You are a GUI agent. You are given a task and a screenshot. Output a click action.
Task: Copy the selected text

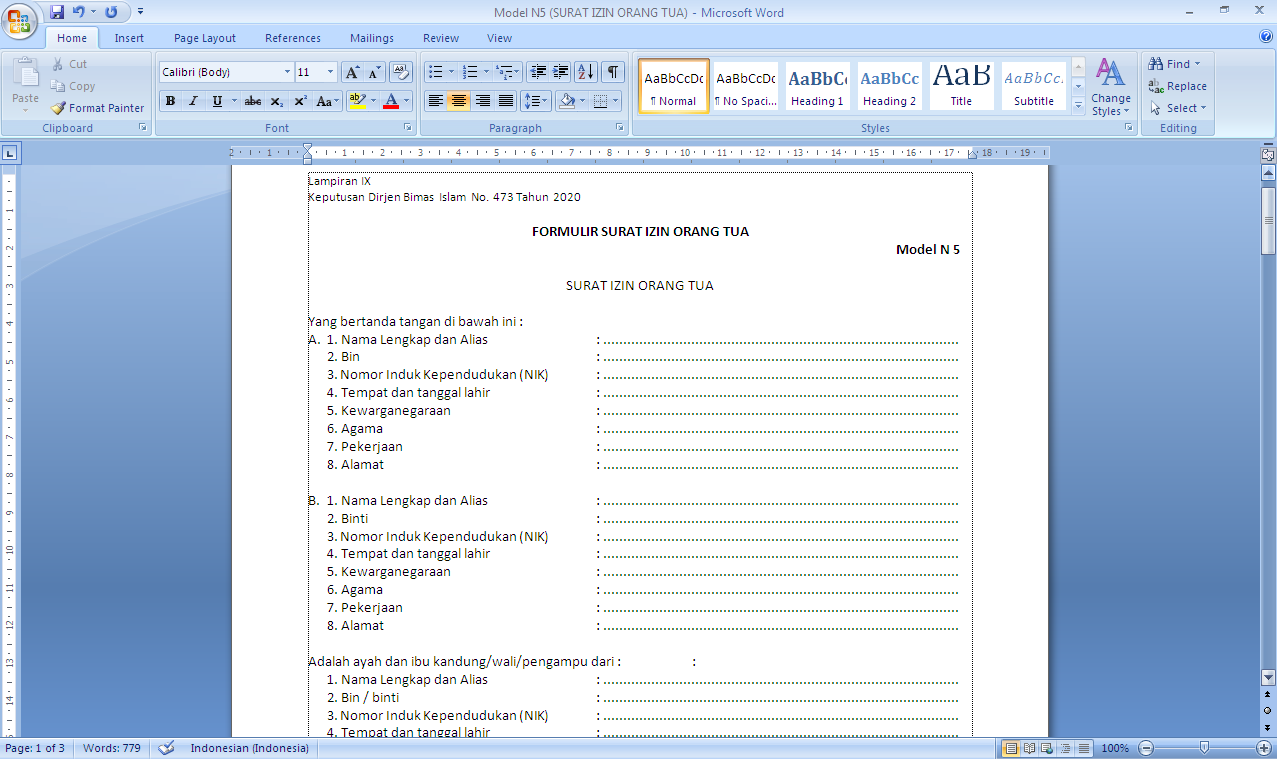(x=73, y=86)
